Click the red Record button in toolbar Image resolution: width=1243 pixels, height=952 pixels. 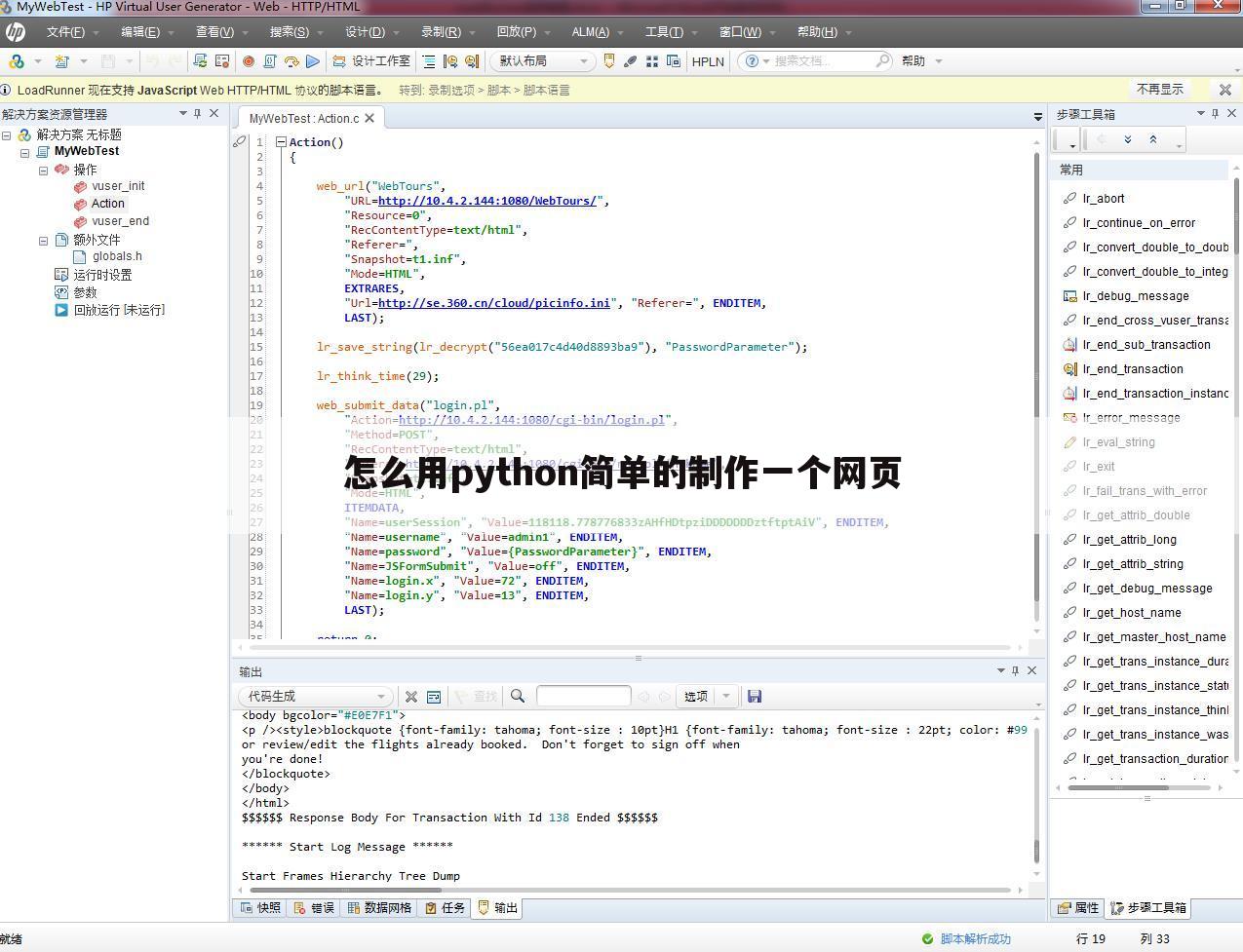pos(249,61)
